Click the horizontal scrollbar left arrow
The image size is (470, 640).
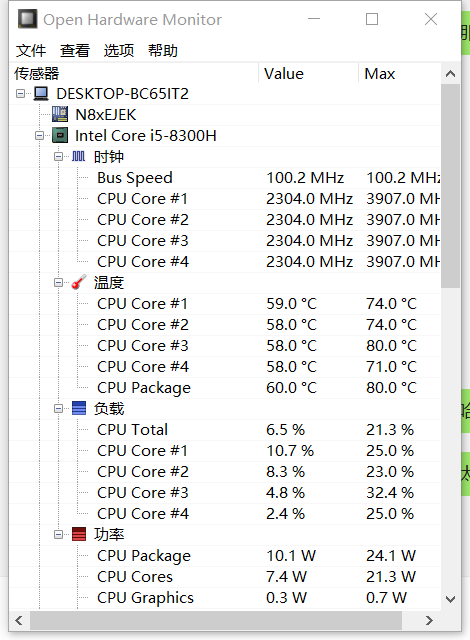(19, 620)
